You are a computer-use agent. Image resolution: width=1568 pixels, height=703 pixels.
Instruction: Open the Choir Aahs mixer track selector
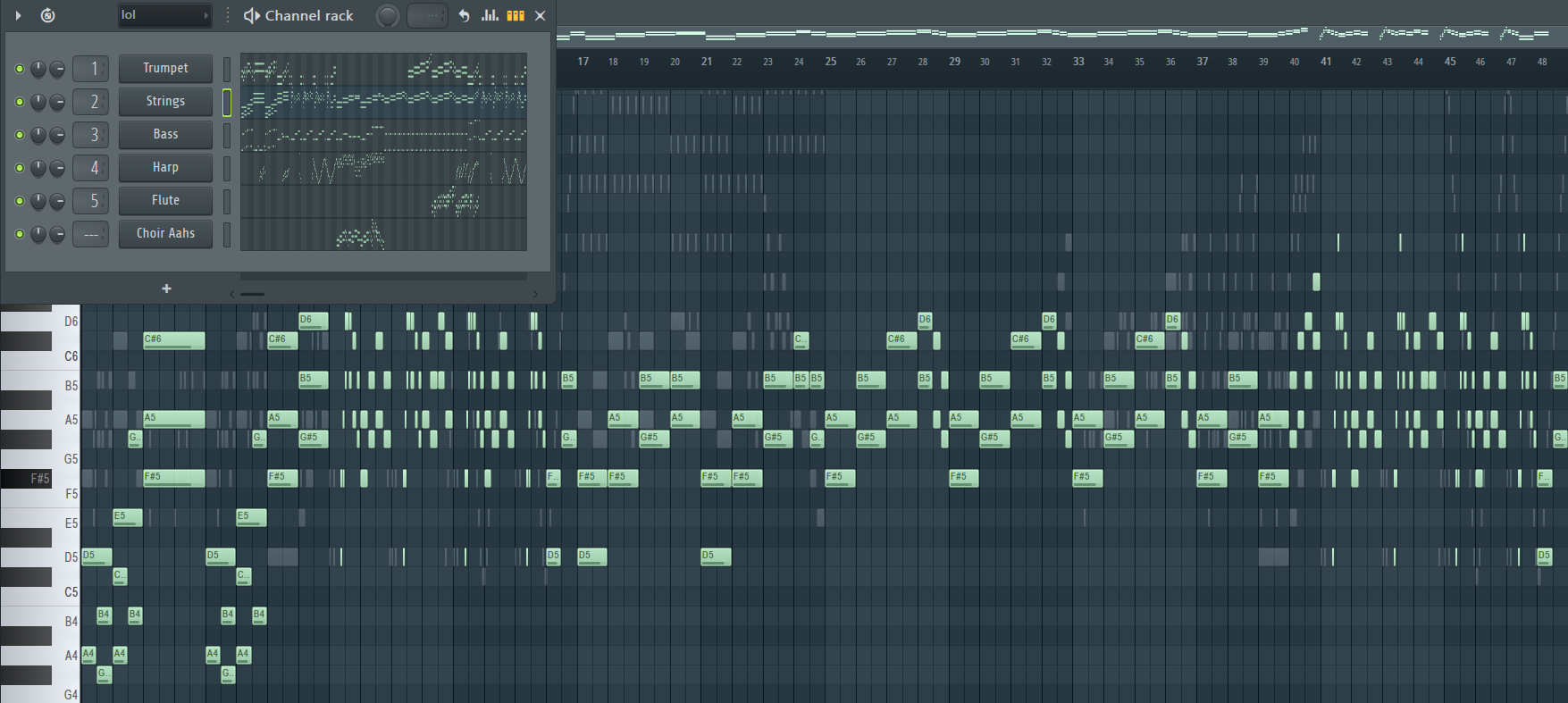(x=90, y=234)
